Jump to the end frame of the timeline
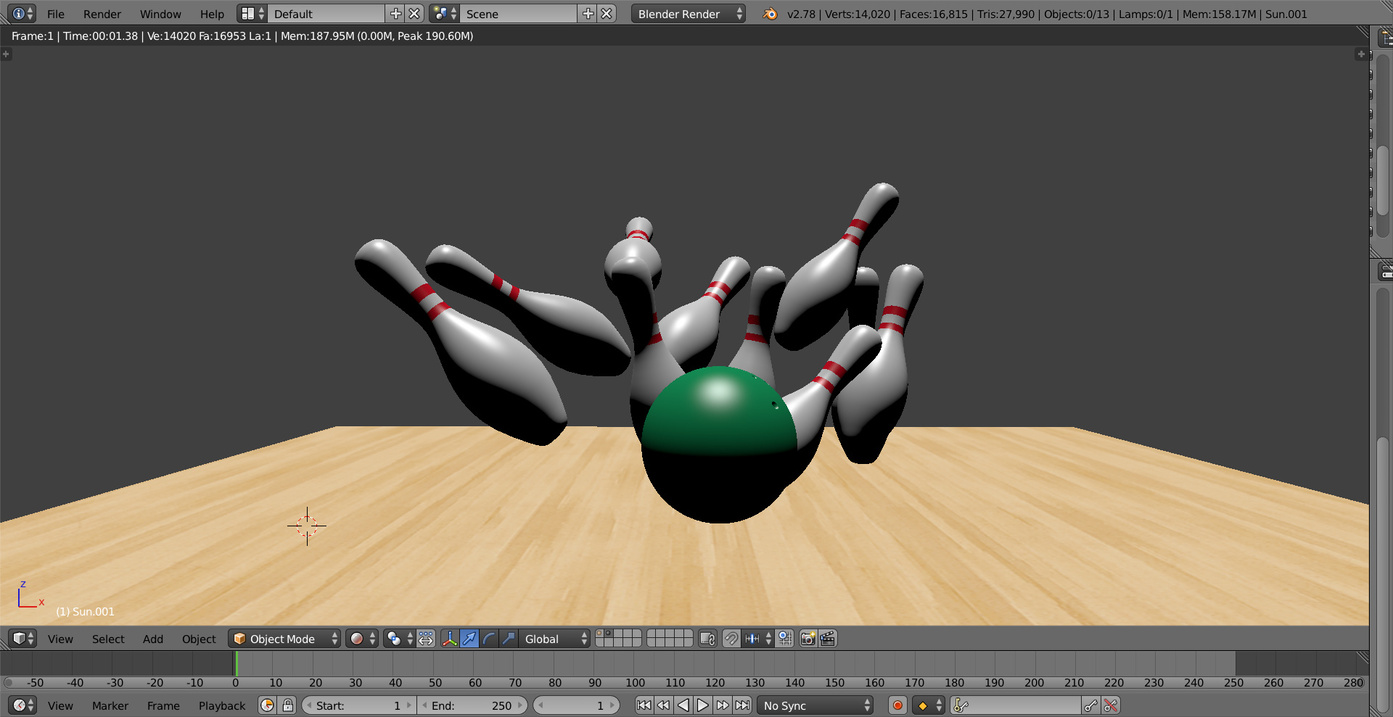 [742, 706]
